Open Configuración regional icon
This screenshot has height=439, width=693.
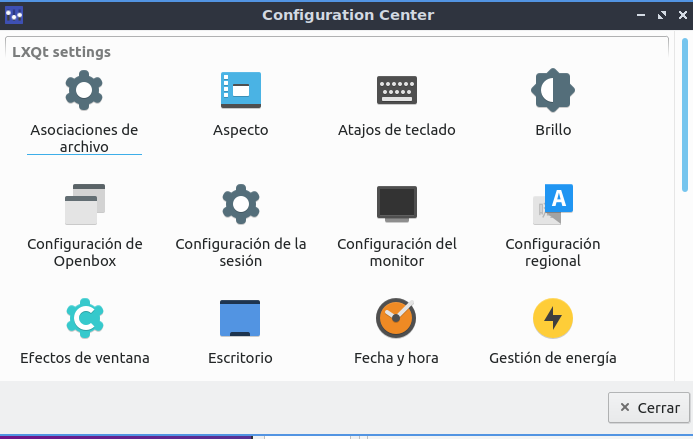[552, 204]
